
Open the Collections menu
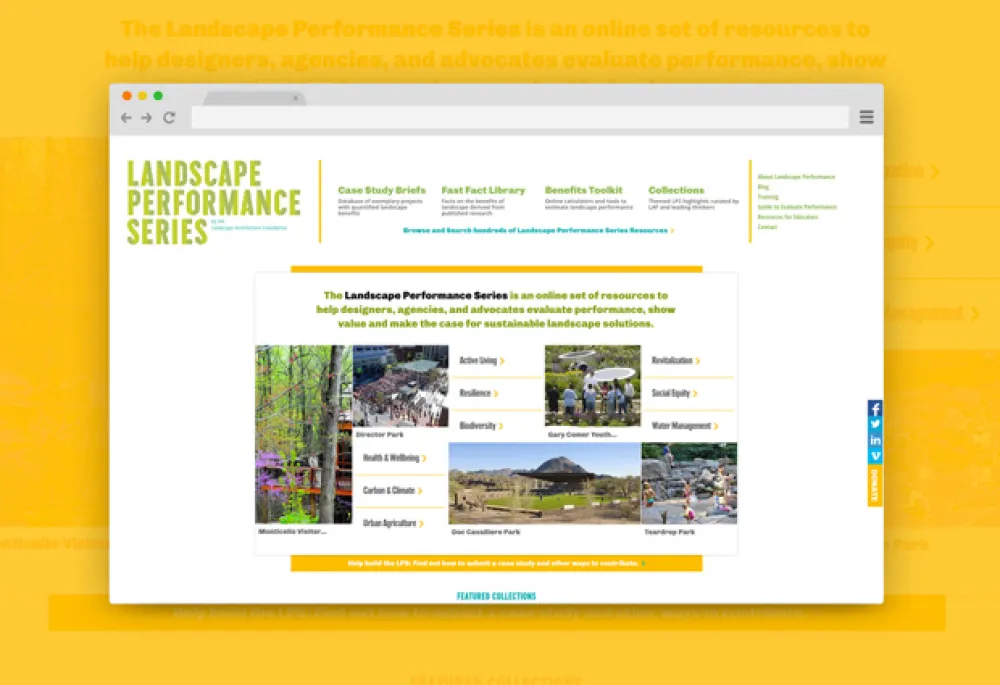tap(676, 190)
